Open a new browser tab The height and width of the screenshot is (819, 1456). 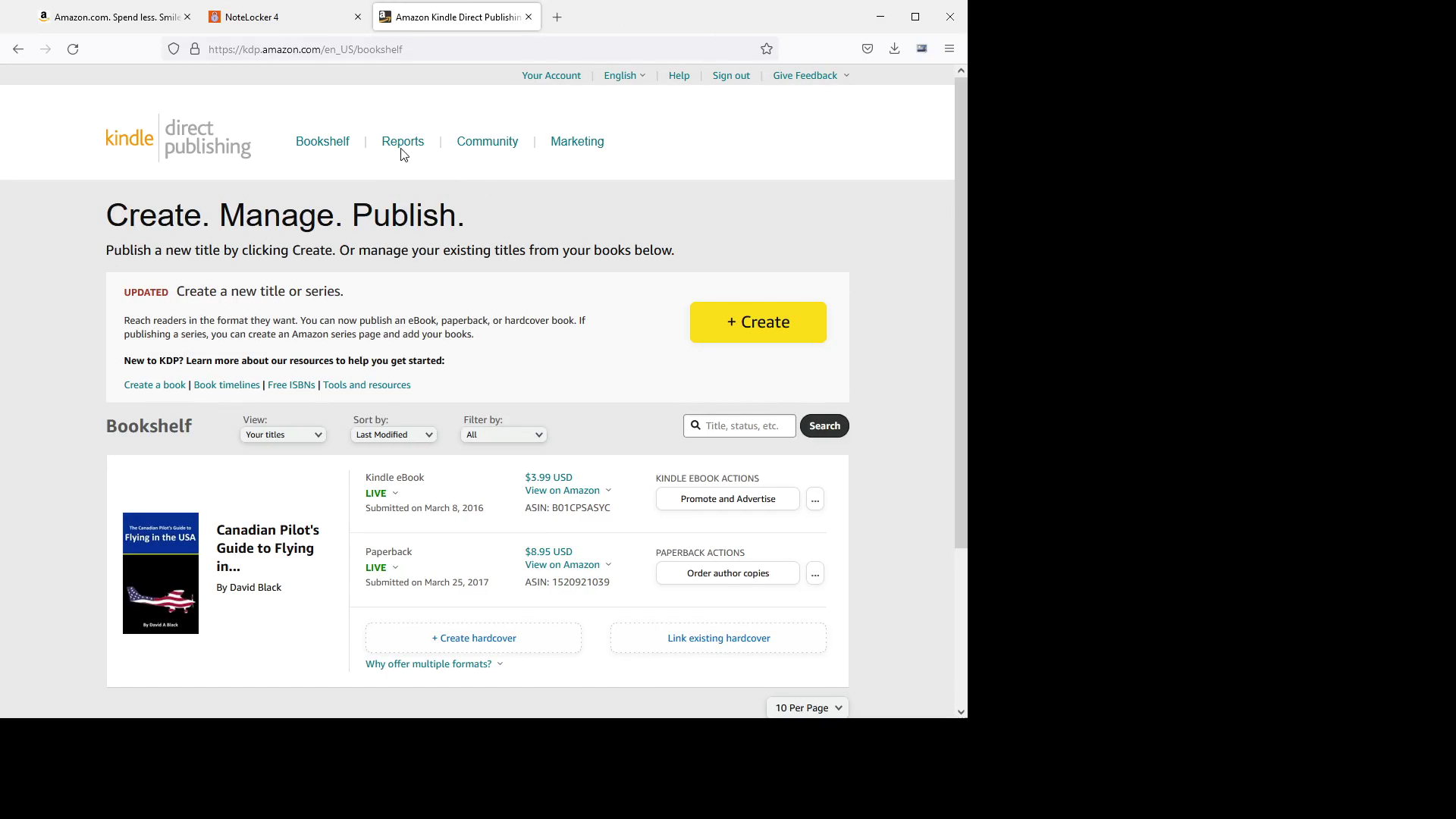coord(557,17)
